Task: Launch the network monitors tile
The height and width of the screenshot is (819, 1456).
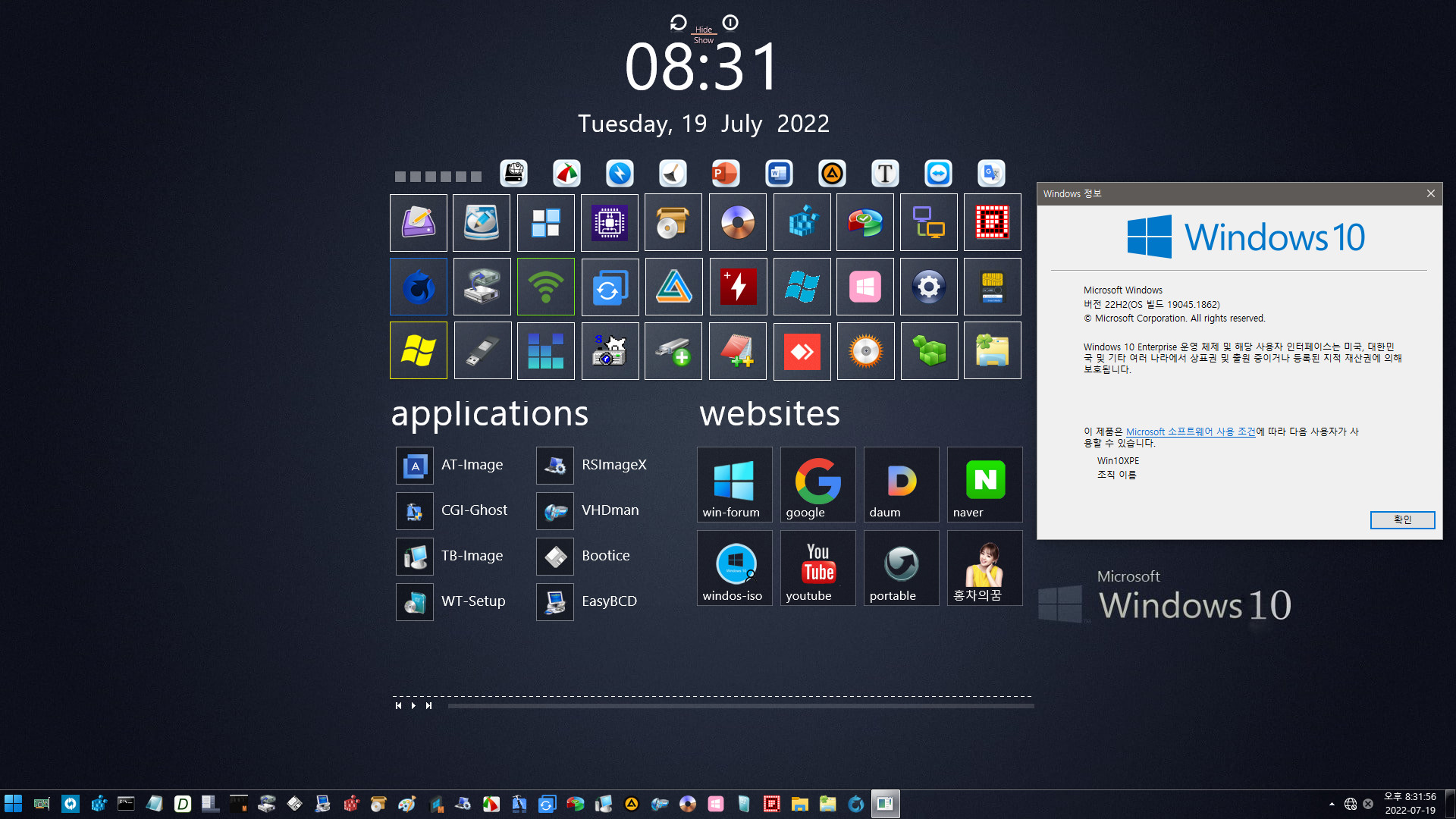Action: tap(929, 223)
